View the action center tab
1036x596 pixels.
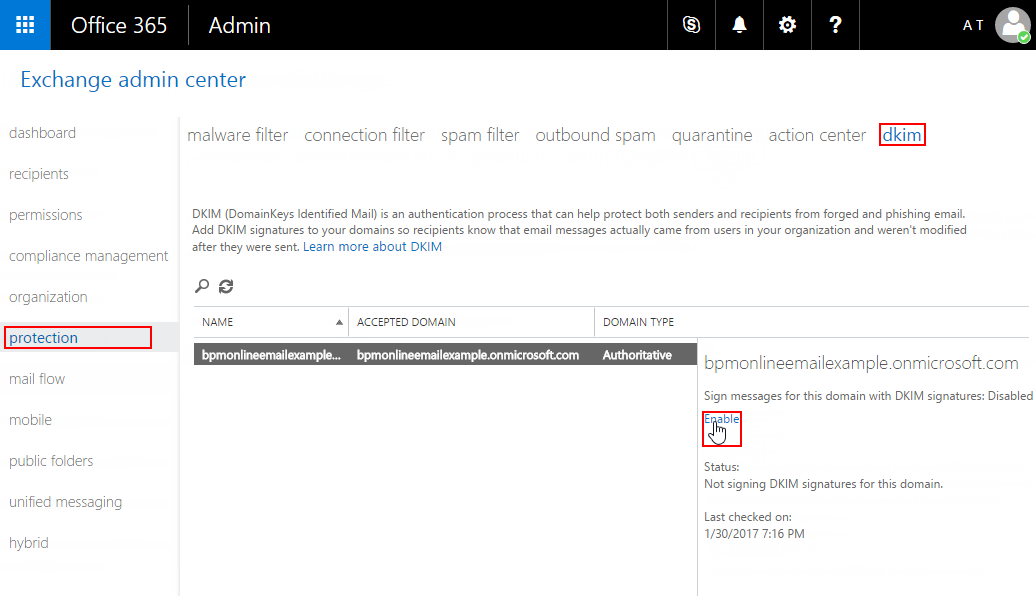[816, 134]
